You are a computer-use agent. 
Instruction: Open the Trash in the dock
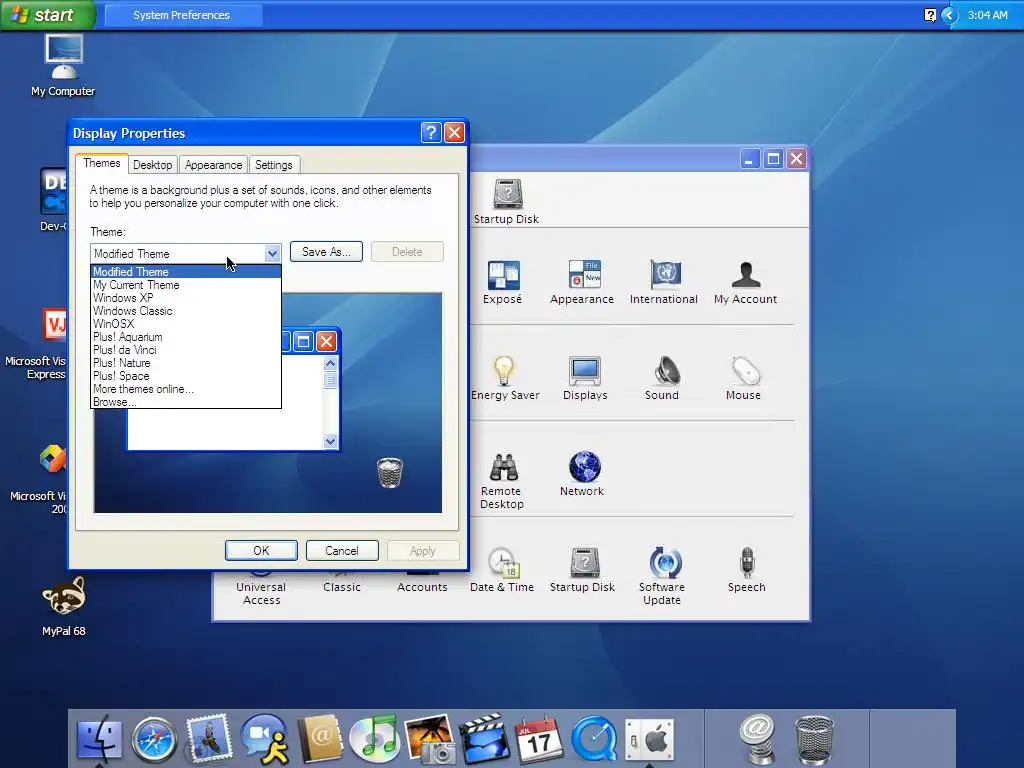coord(814,740)
